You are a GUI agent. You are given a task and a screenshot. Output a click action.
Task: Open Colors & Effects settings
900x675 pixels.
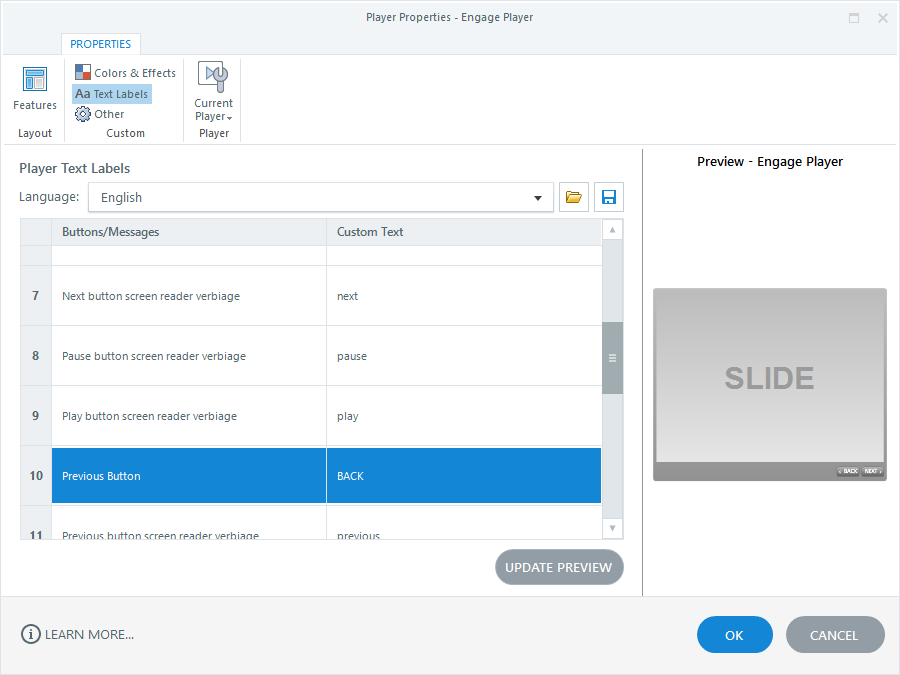pos(125,73)
